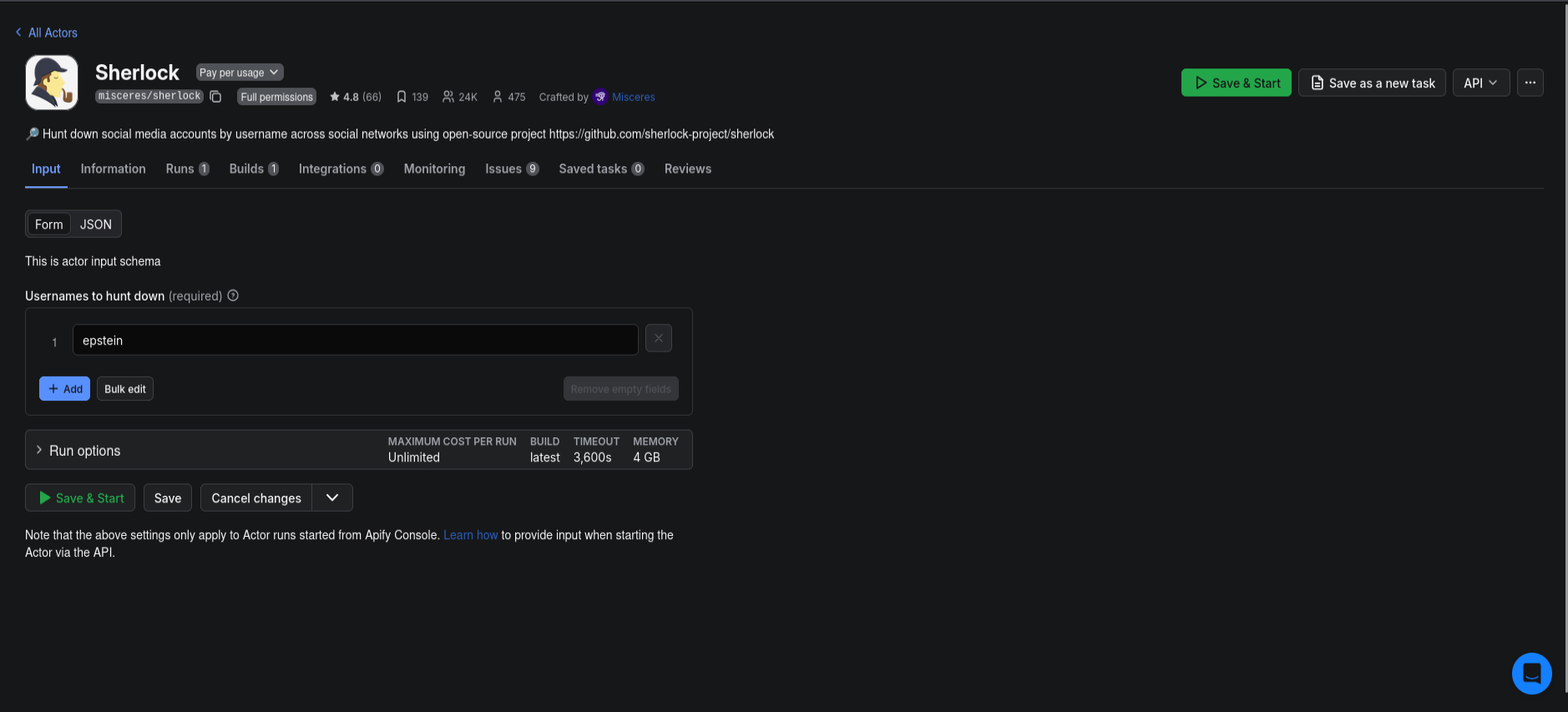Remove the epstein username with the X icon

659,338
